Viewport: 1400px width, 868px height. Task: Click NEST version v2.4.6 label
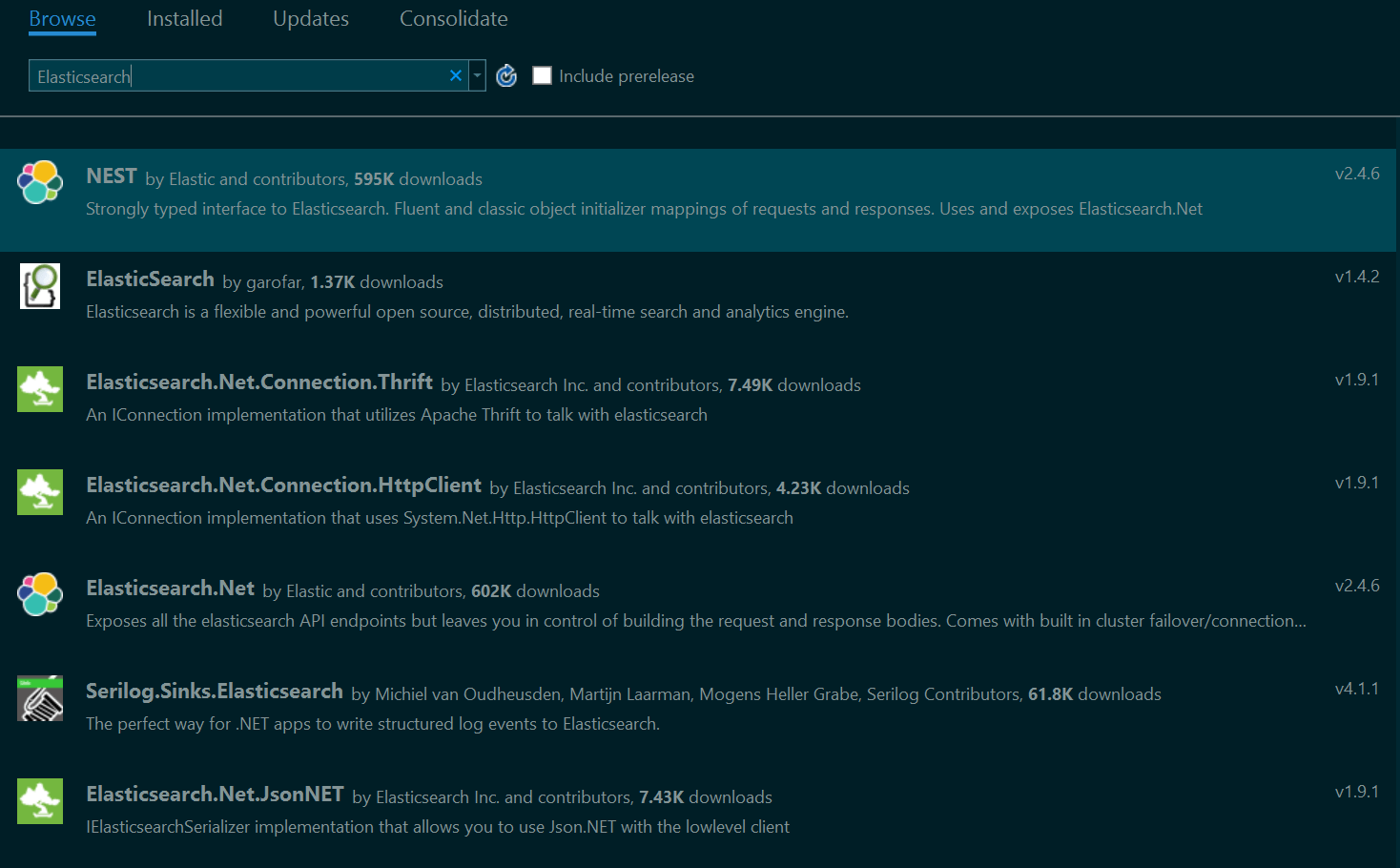coord(1357,174)
